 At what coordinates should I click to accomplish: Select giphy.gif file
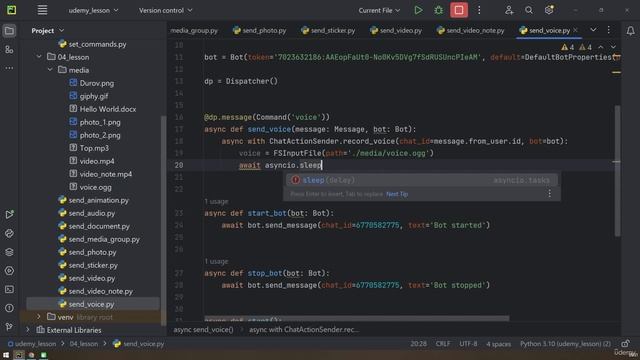coord(94,96)
